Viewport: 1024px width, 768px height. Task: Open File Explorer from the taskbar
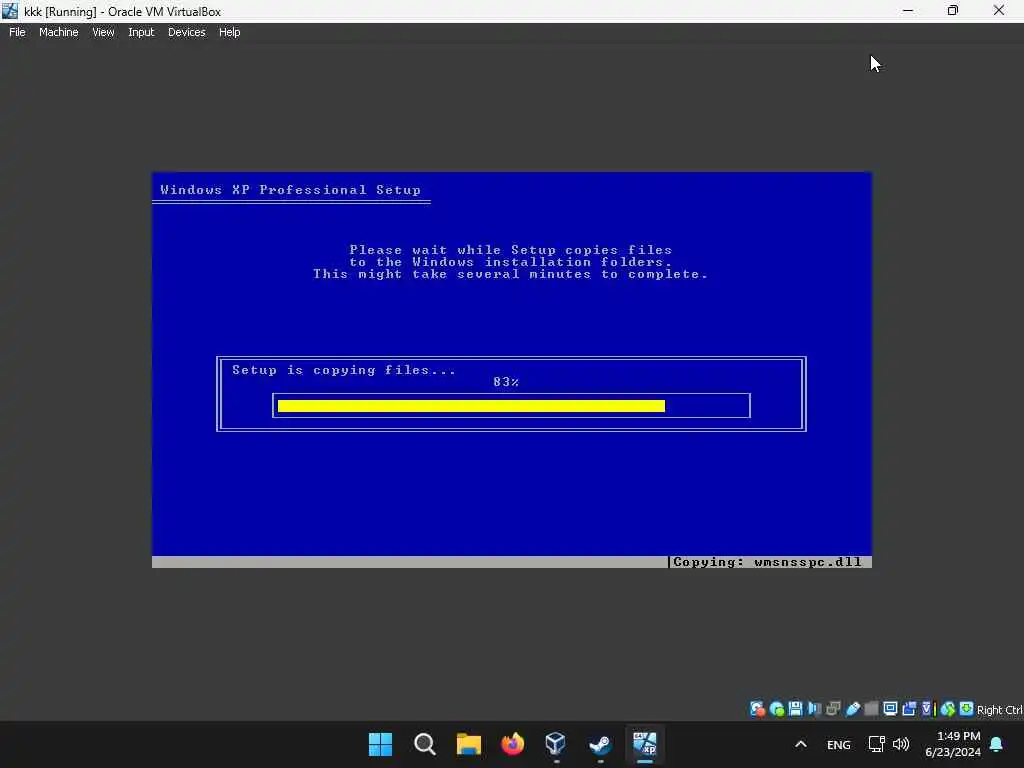pyautogui.click(x=468, y=744)
